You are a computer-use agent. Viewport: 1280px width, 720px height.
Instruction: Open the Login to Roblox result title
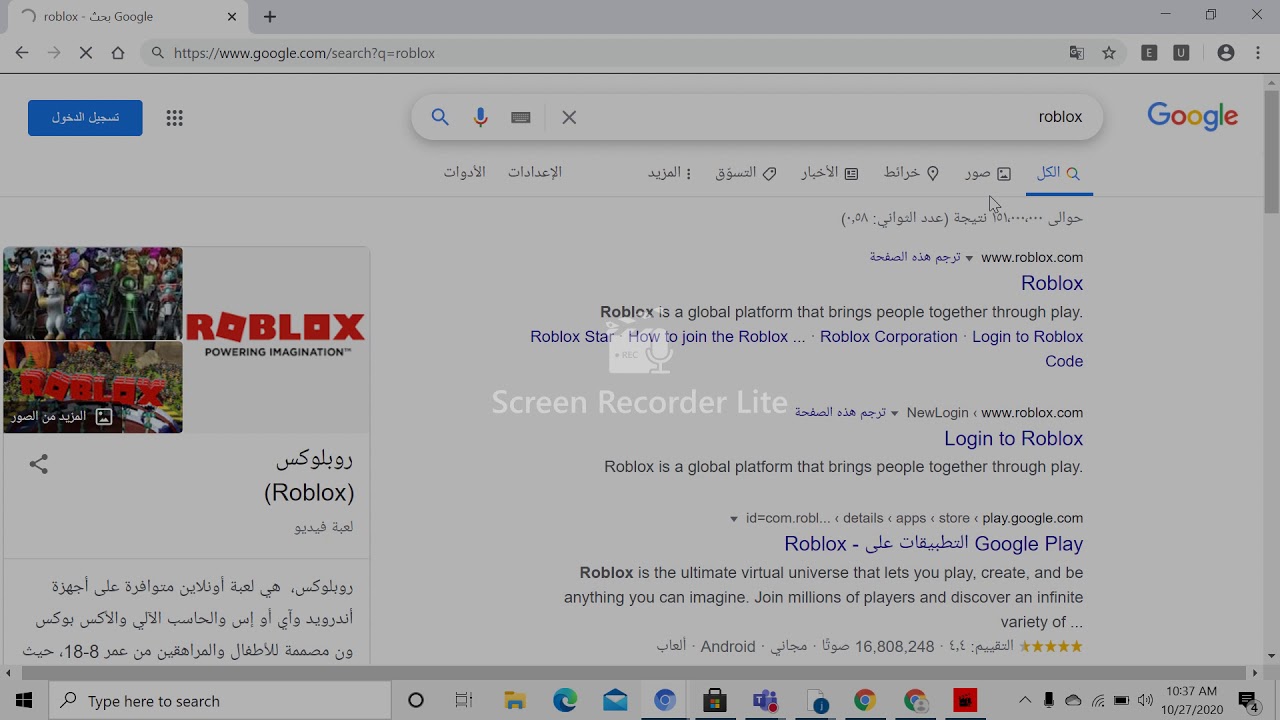1013,439
